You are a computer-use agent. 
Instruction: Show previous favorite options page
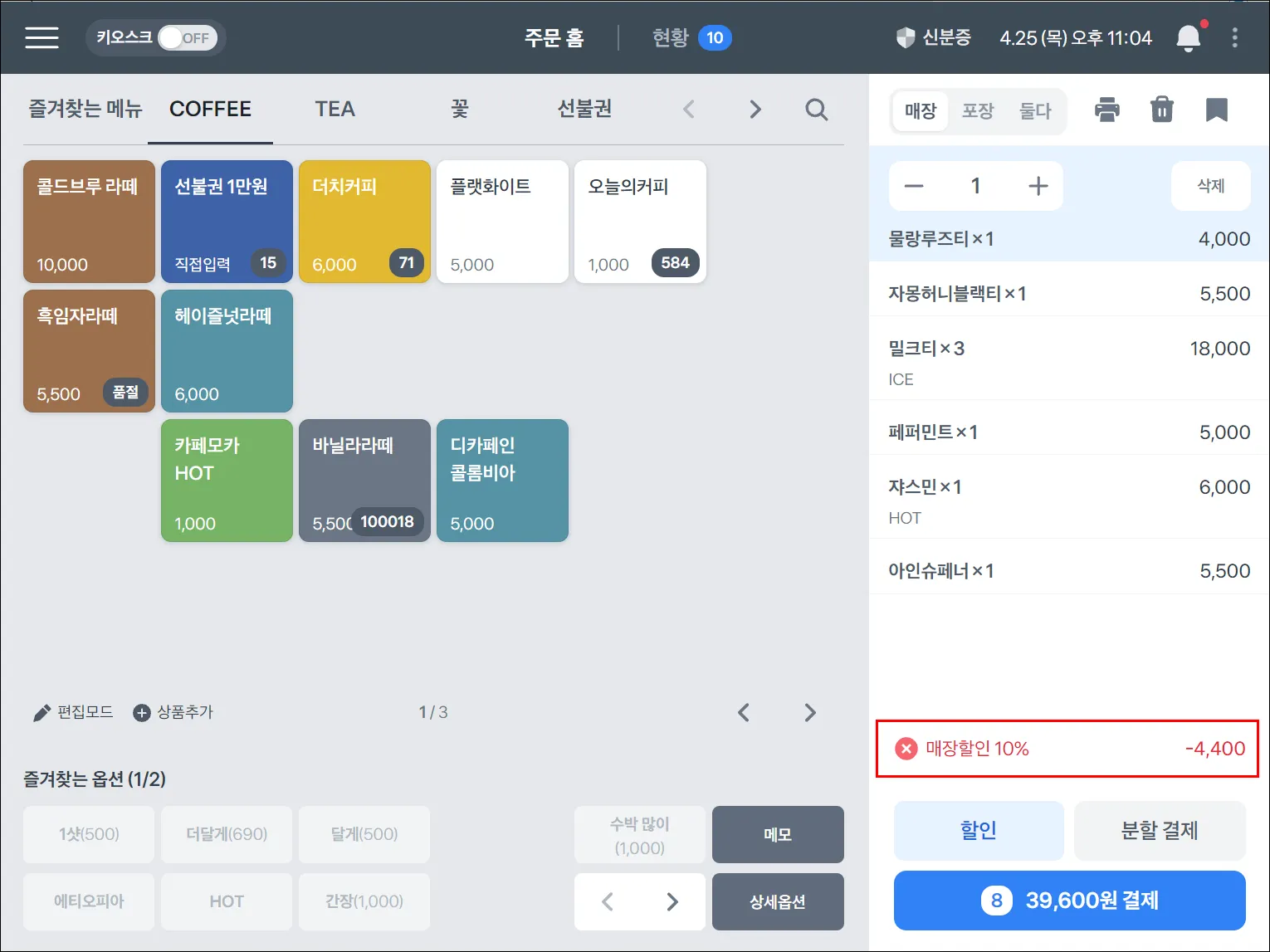[608, 901]
